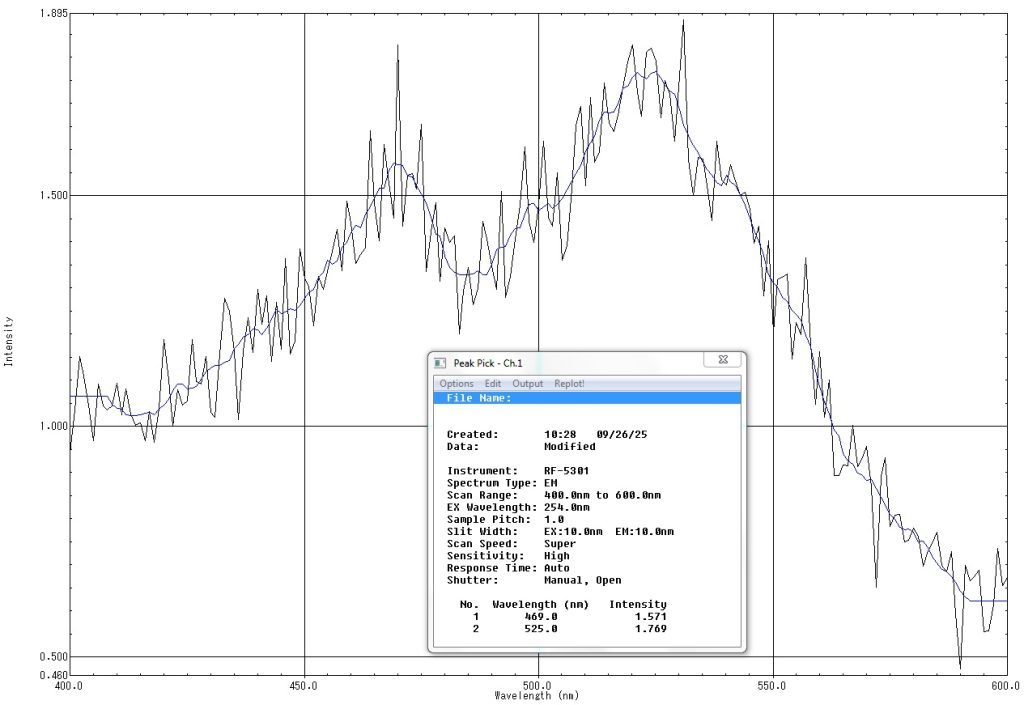Click the 400.0 wavelength axis start label

pos(68,686)
